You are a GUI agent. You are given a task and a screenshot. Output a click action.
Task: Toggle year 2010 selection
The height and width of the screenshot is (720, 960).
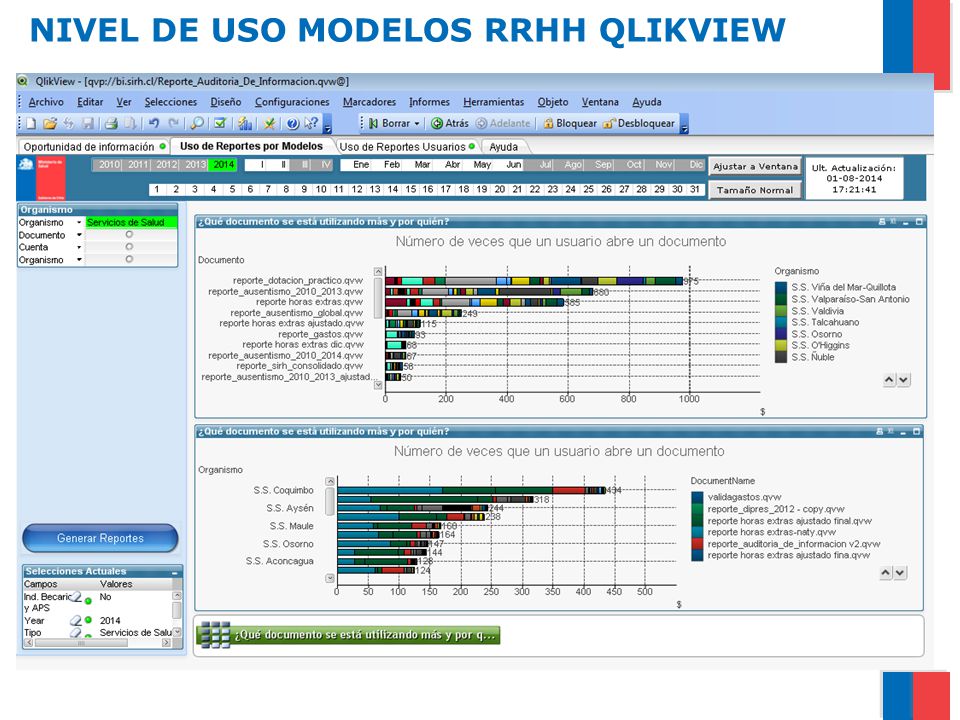(109, 165)
